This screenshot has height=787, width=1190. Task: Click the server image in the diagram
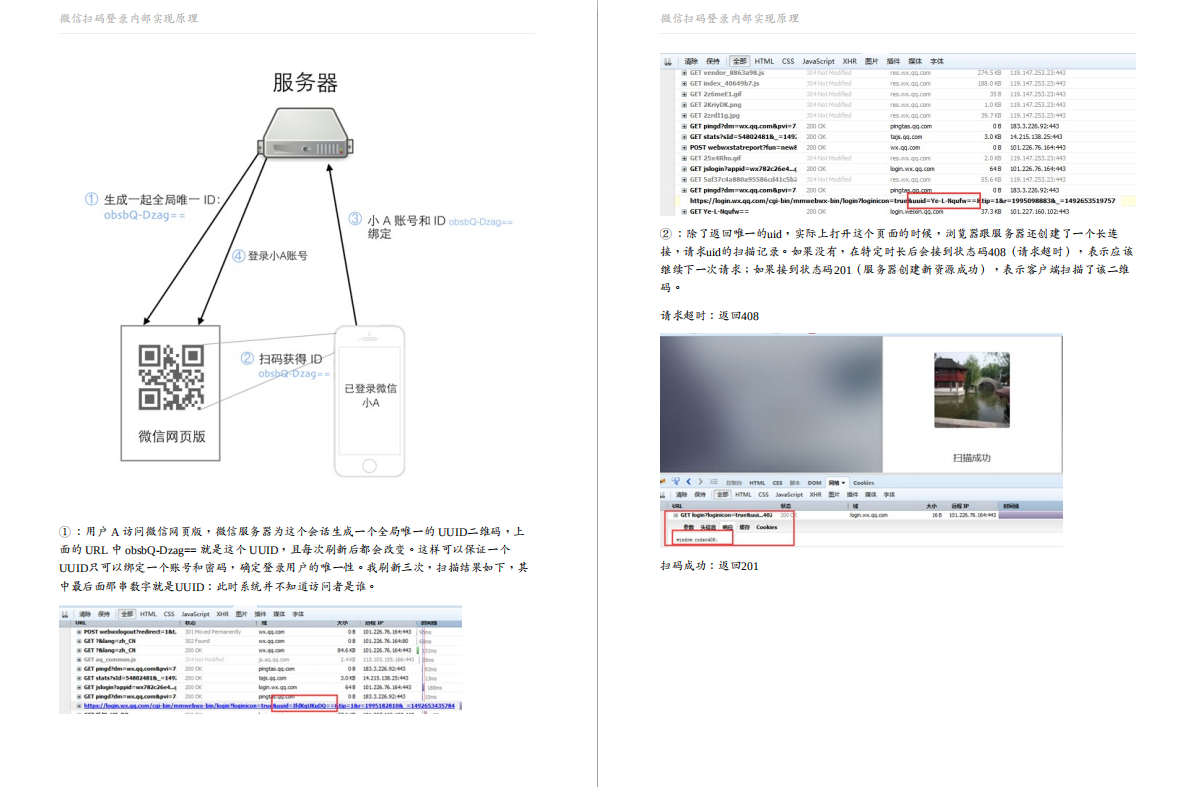point(306,133)
